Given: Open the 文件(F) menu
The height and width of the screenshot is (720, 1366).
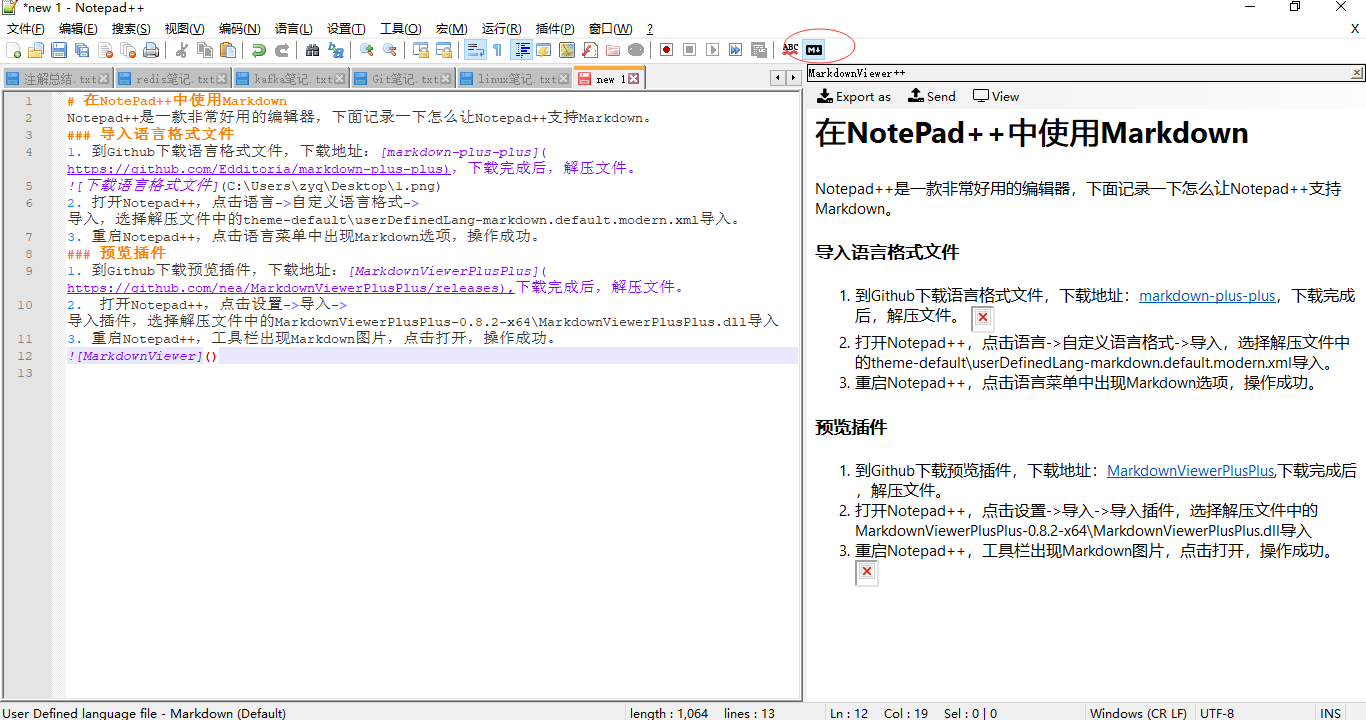Looking at the screenshot, I should pos(27,29).
